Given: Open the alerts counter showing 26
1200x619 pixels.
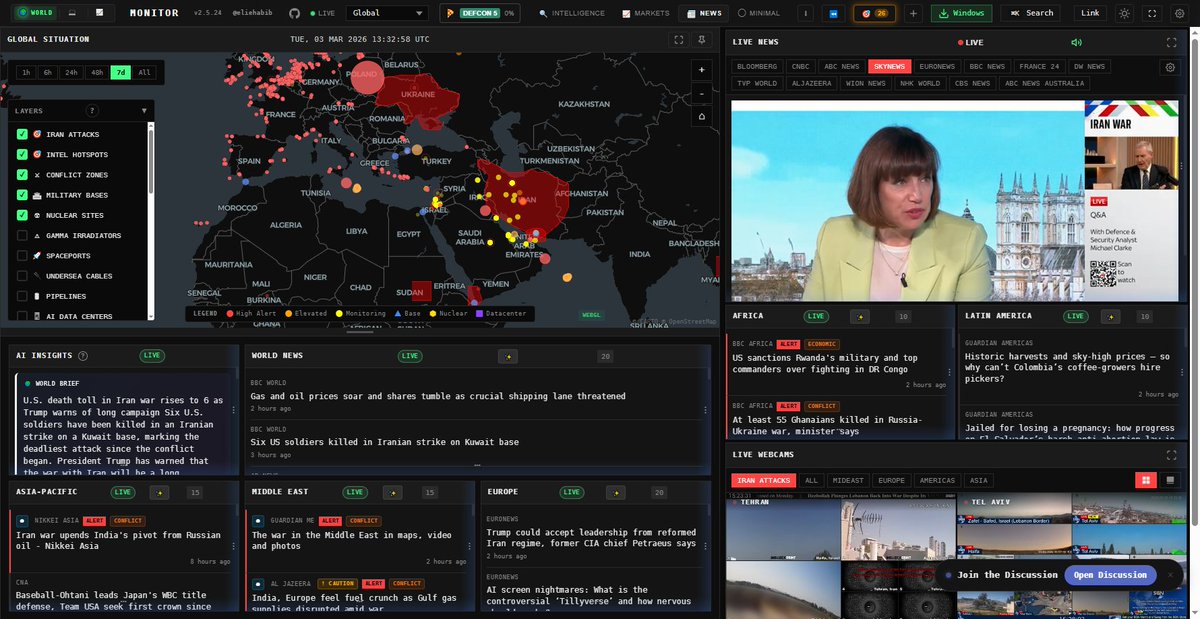Looking at the screenshot, I should click(874, 13).
